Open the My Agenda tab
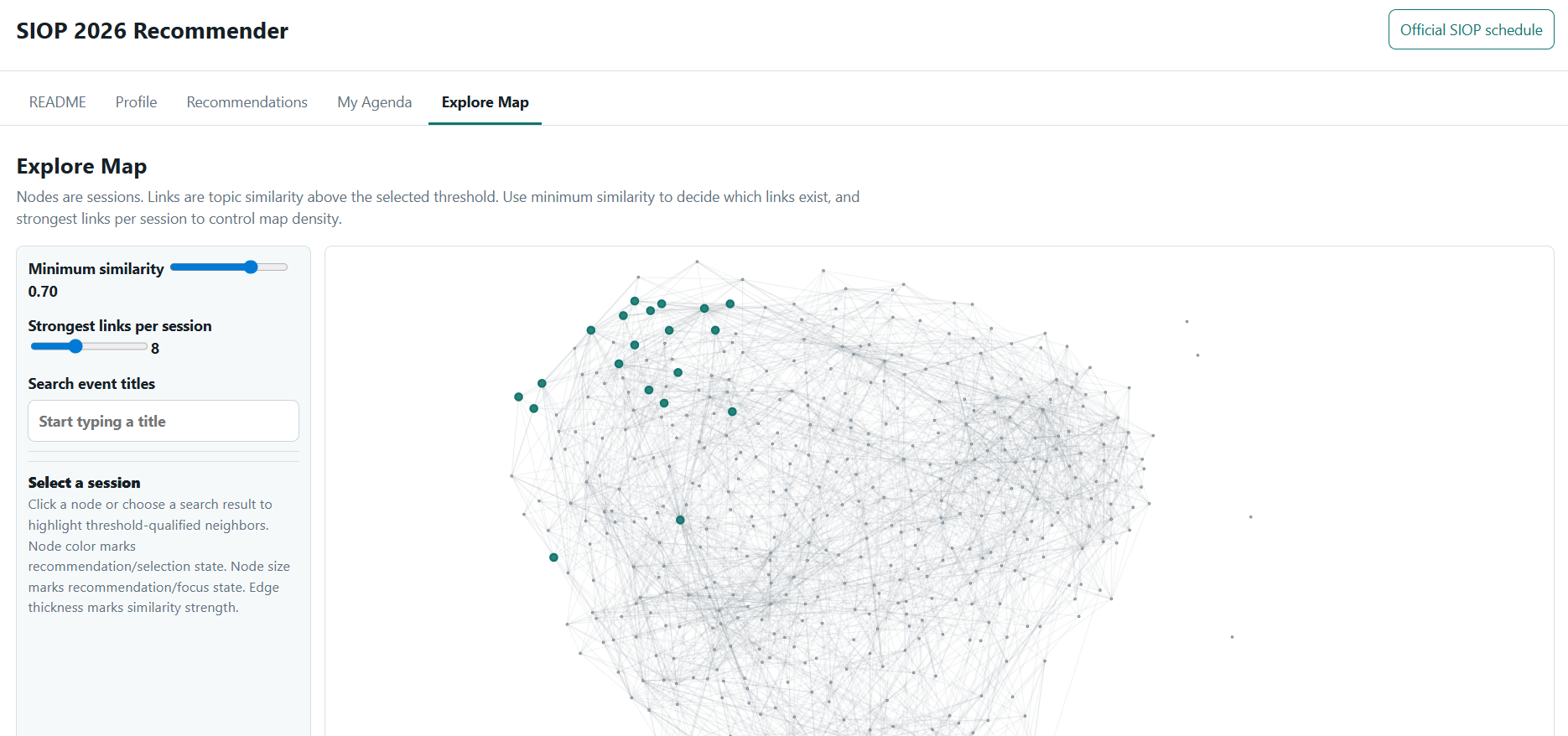Image resolution: width=1568 pixels, height=736 pixels. coord(374,102)
